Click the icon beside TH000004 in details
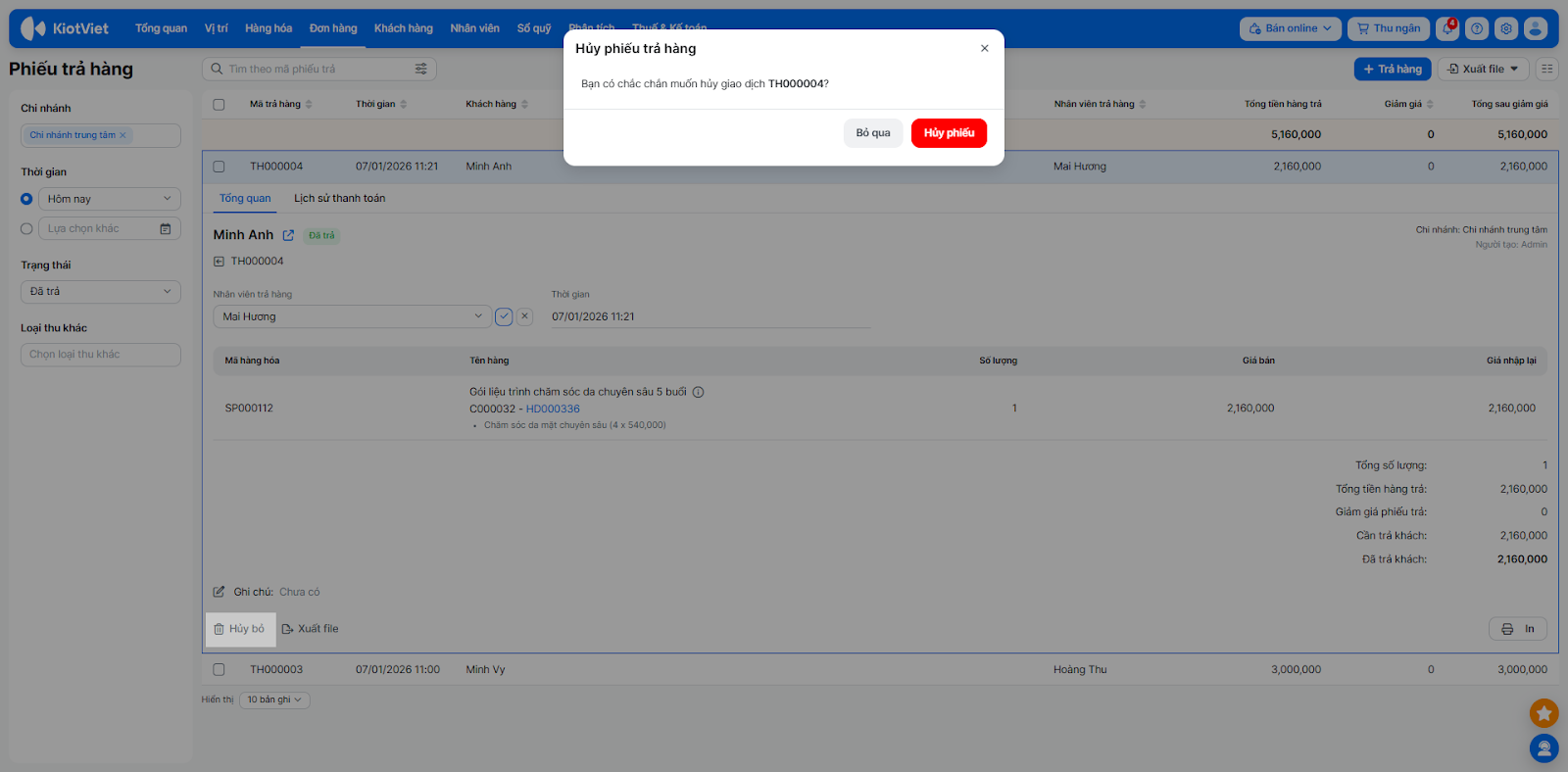1568x772 pixels. (x=220, y=262)
